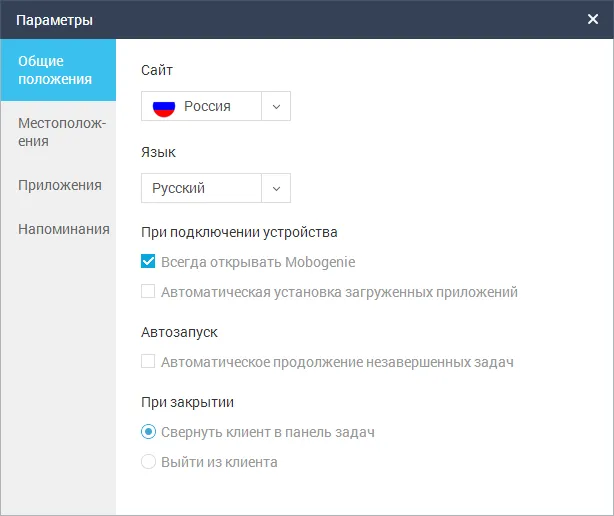Switch to Общие положения tab
The image size is (614, 516).
pos(58,70)
